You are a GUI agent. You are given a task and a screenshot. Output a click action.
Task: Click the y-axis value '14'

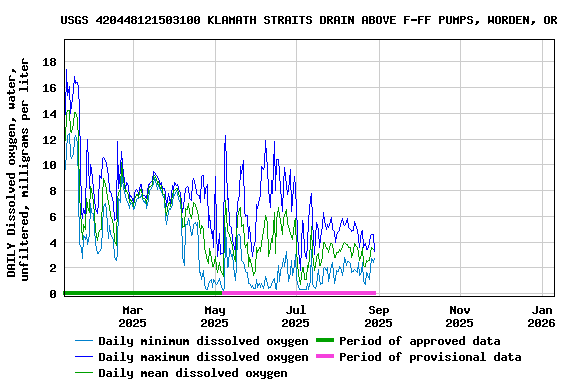[49, 114]
